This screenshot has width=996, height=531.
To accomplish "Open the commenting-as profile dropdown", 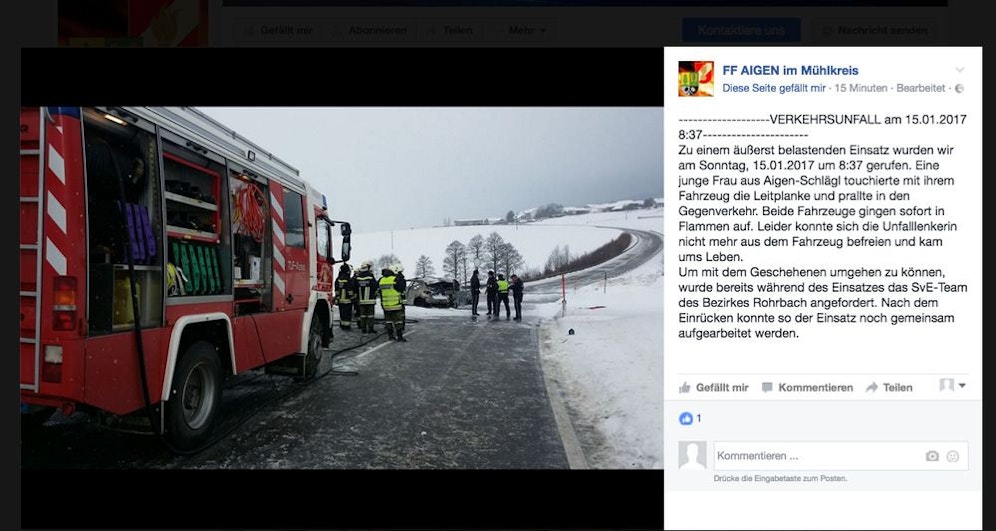I will [x=953, y=386].
